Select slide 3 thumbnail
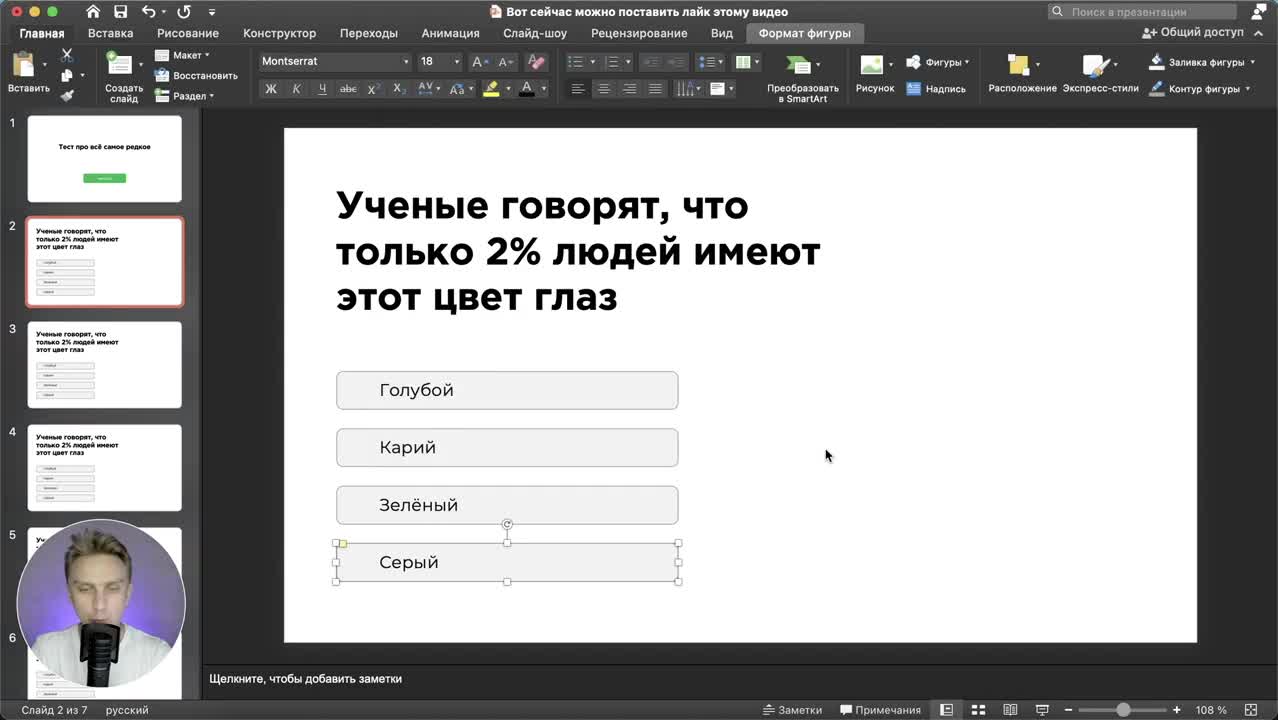 [x=105, y=364]
